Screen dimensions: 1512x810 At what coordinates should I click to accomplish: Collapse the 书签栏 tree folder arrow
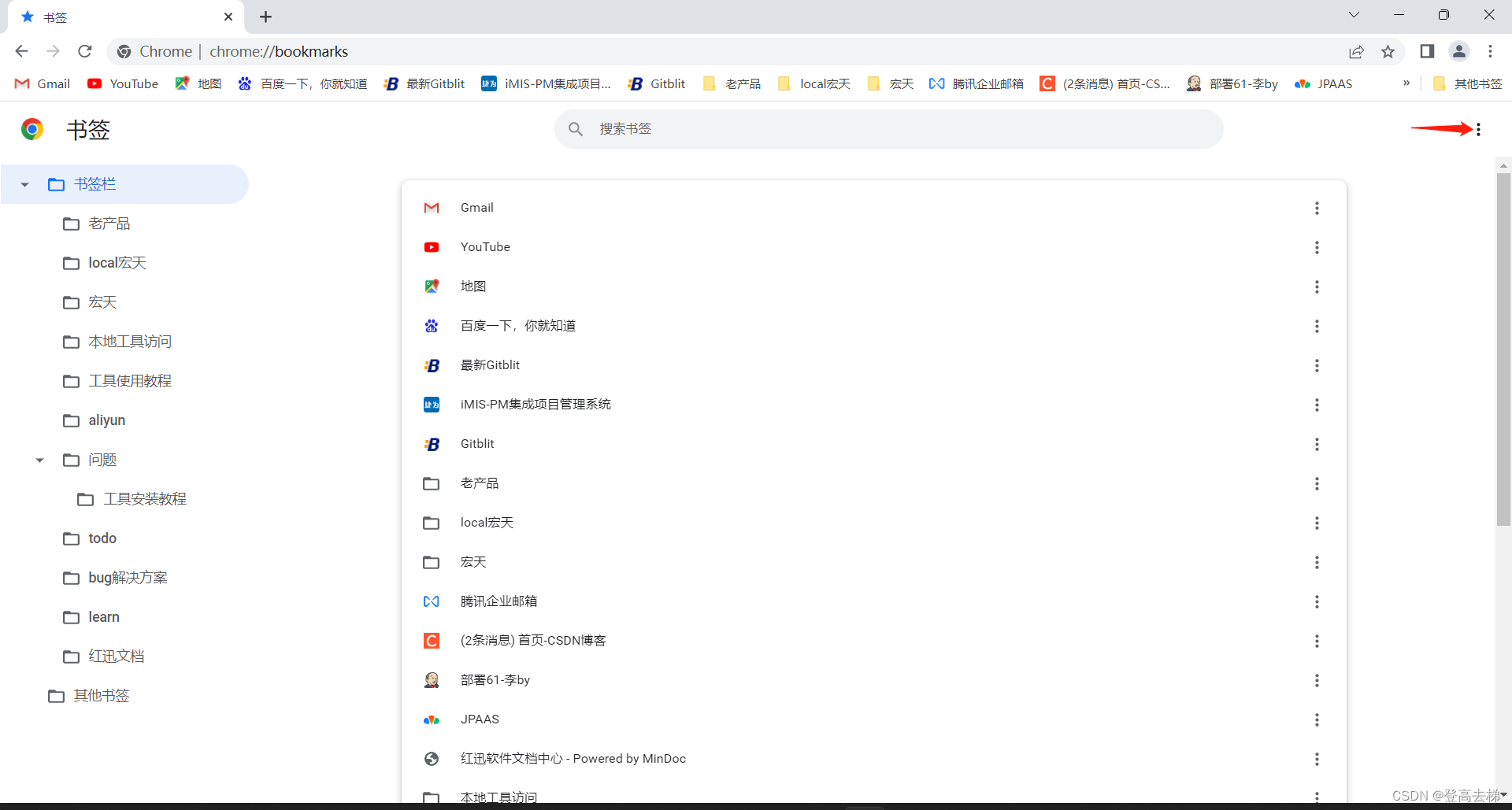coord(24,185)
